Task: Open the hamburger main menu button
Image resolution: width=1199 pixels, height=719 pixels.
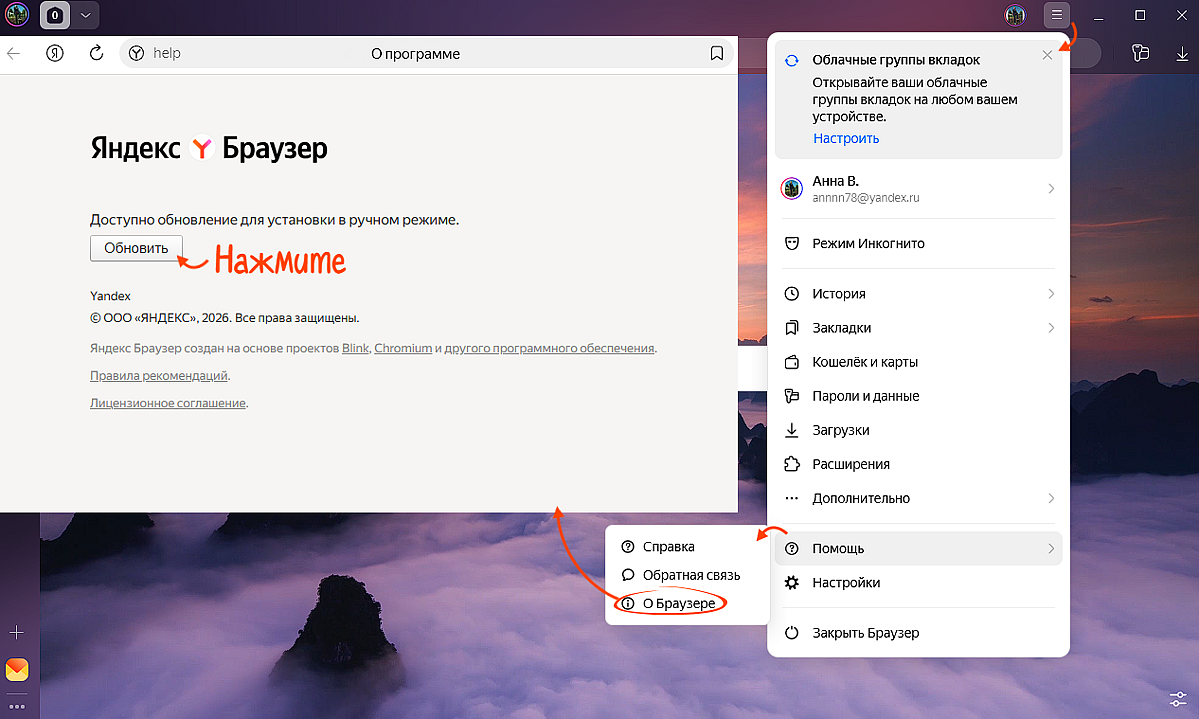Action: (x=1056, y=15)
